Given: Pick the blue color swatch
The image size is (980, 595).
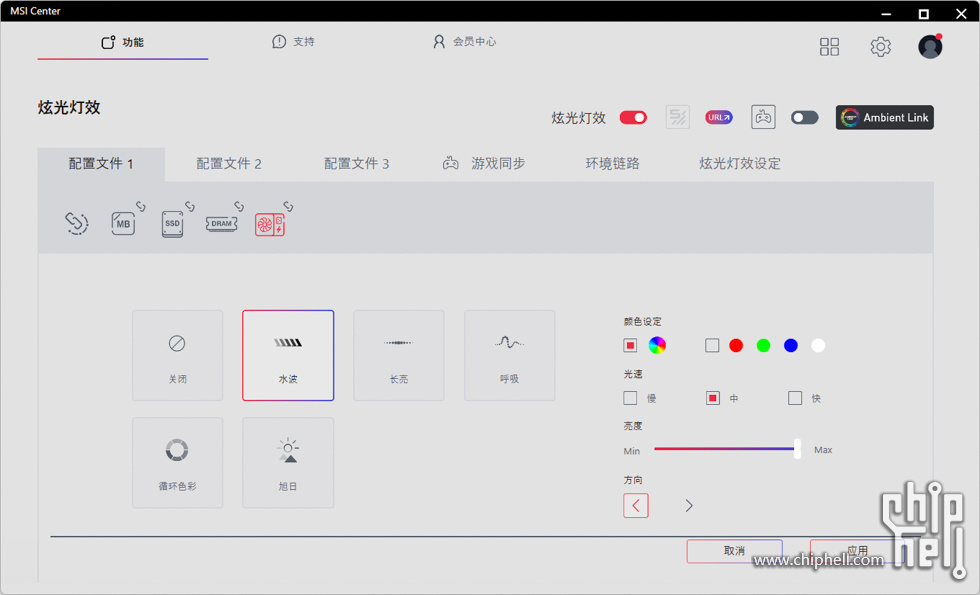Looking at the screenshot, I should (791, 345).
